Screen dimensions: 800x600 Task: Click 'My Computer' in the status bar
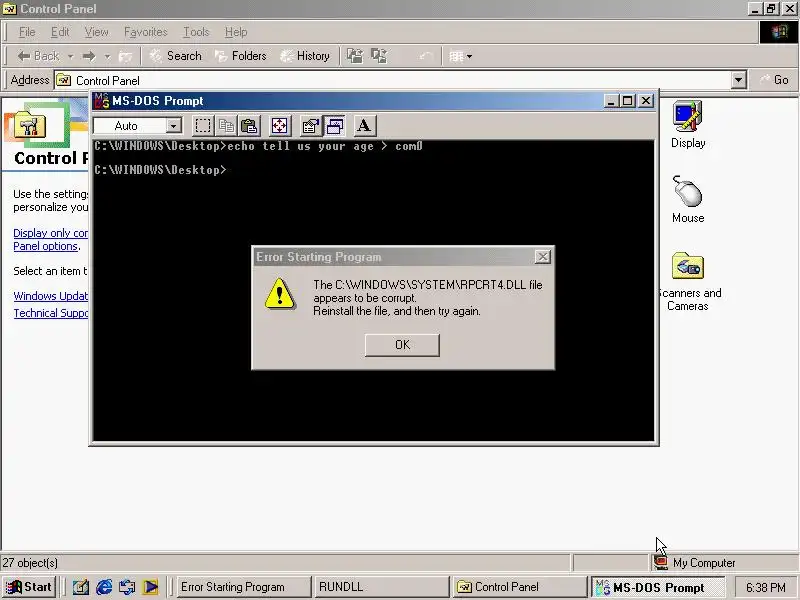click(x=704, y=563)
